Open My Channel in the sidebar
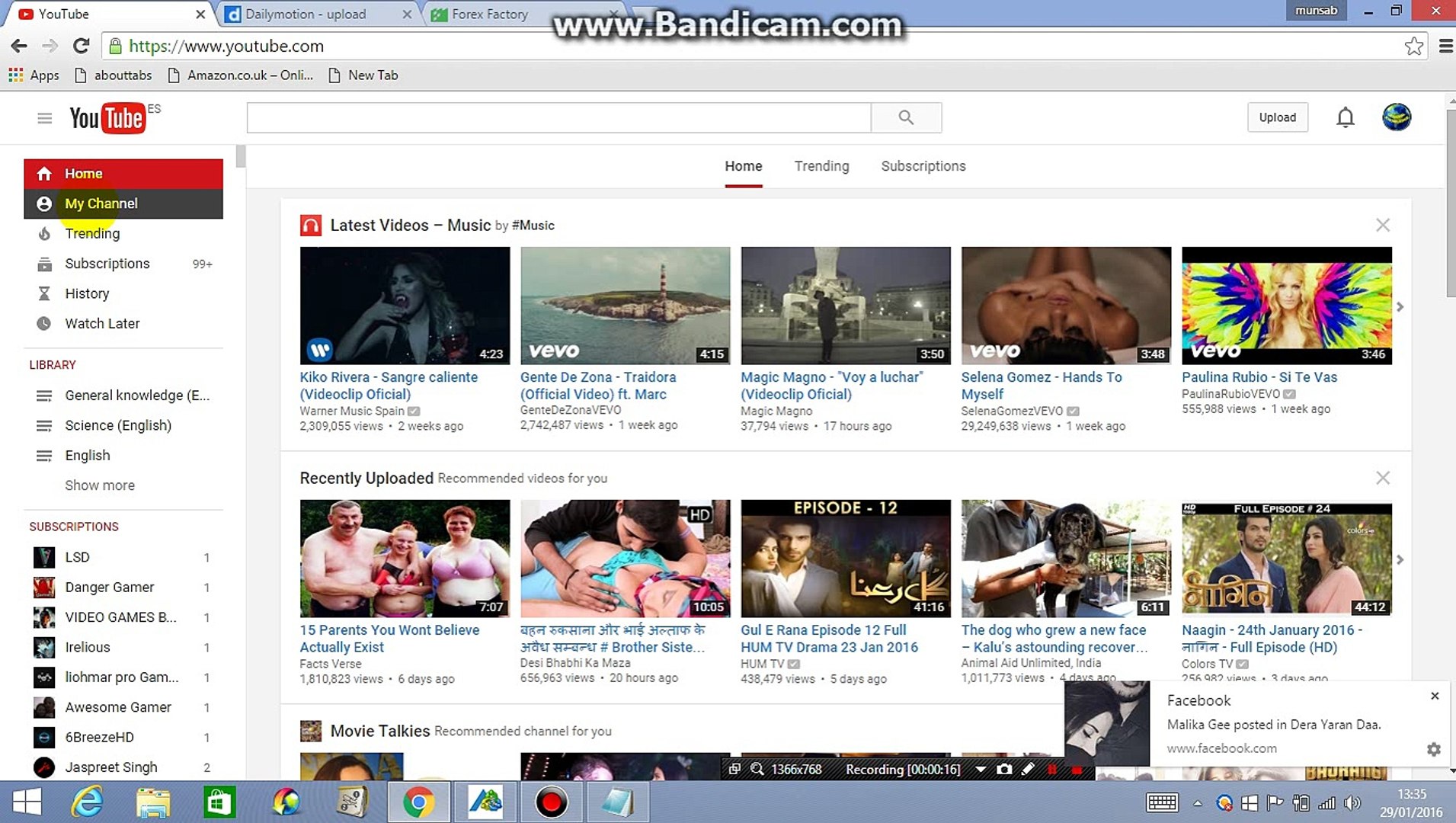Screen dimensions: 1456x823 pyautogui.click(x=123, y=203)
